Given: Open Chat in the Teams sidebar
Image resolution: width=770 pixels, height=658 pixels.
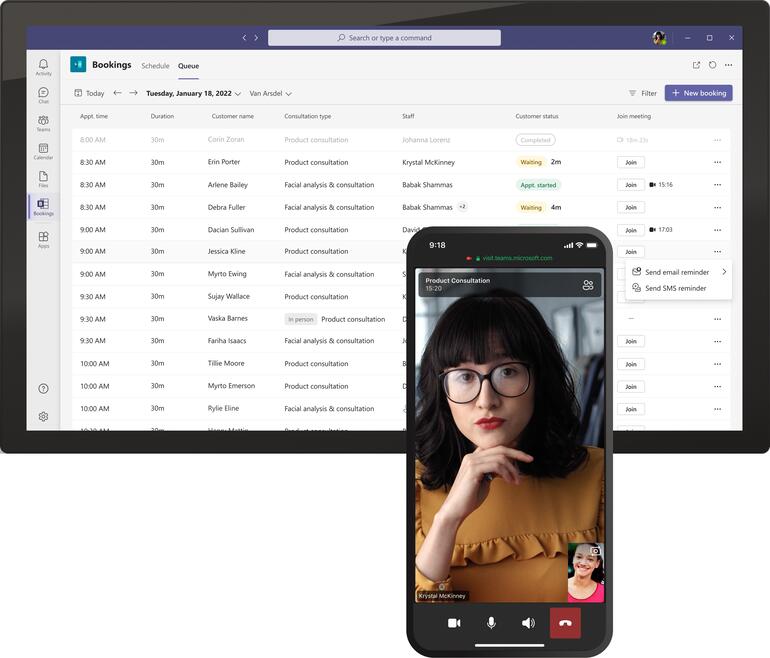Looking at the screenshot, I should pyautogui.click(x=43, y=95).
